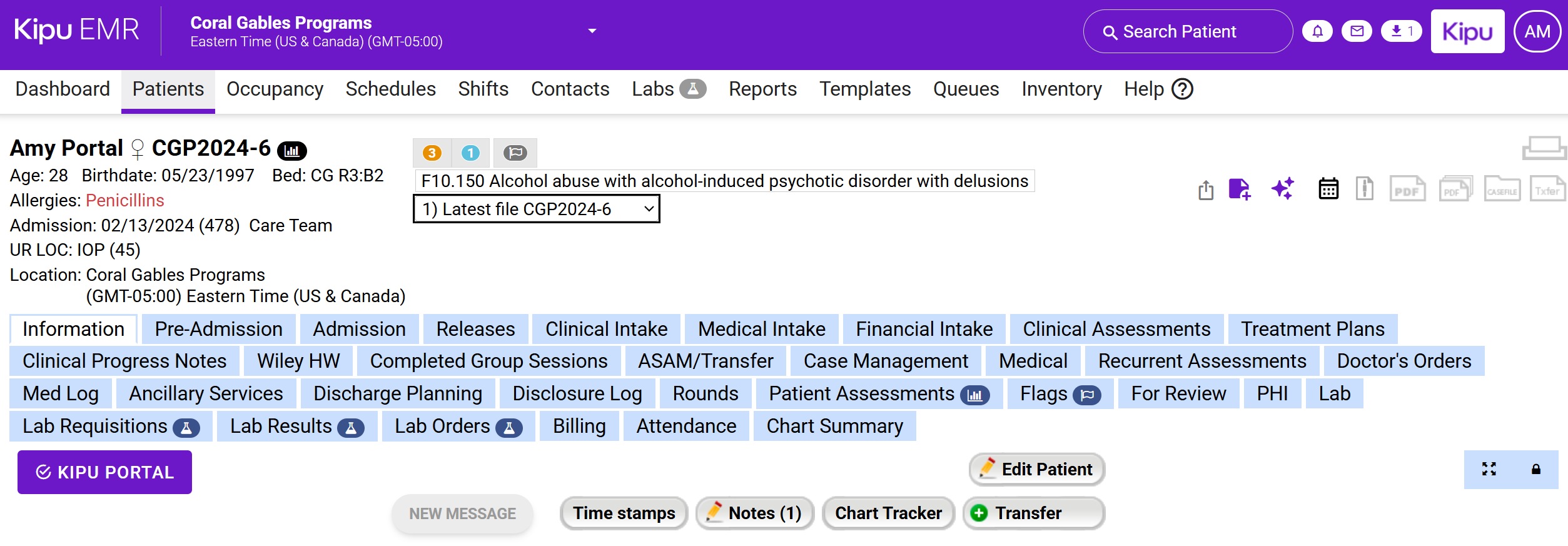Open the AM user avatar menu
The height and width of the screenshot is (546, 1568).
pos(1537,31)
